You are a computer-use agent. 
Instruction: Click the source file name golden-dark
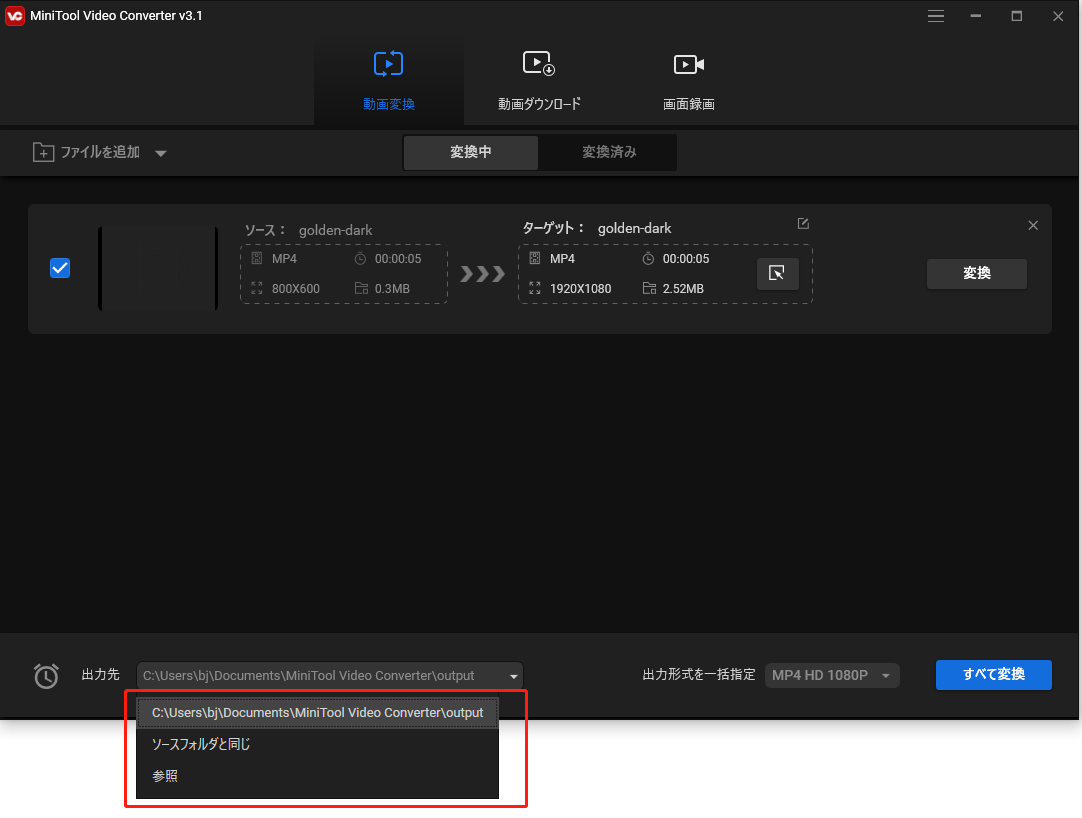point(335,231)
